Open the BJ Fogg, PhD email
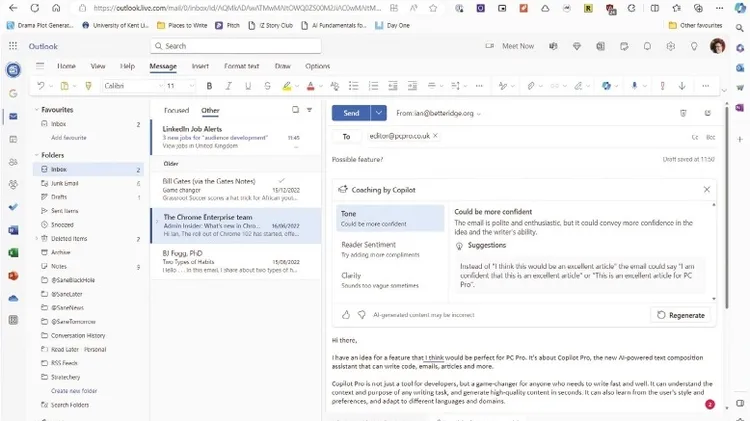 (x=235, y=262)
